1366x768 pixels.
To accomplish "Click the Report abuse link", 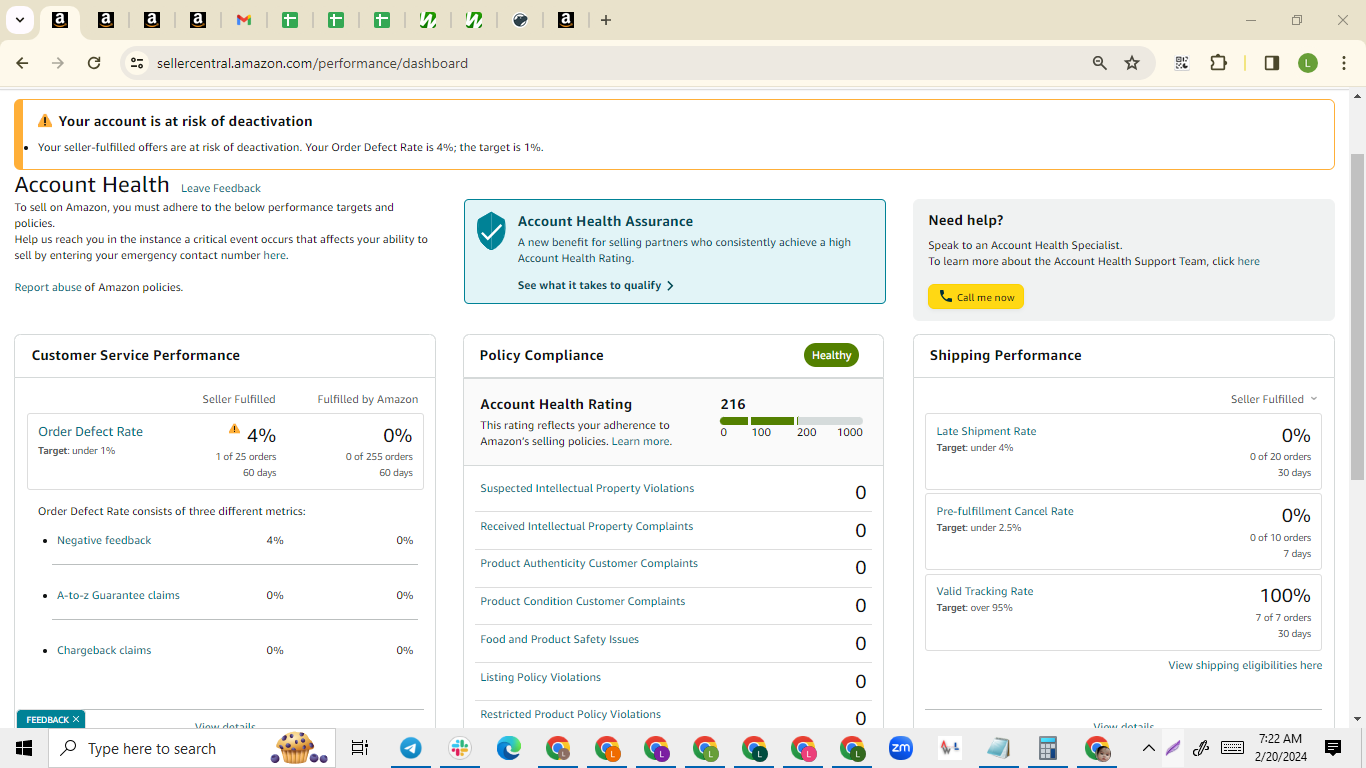I will coord(48,288).
